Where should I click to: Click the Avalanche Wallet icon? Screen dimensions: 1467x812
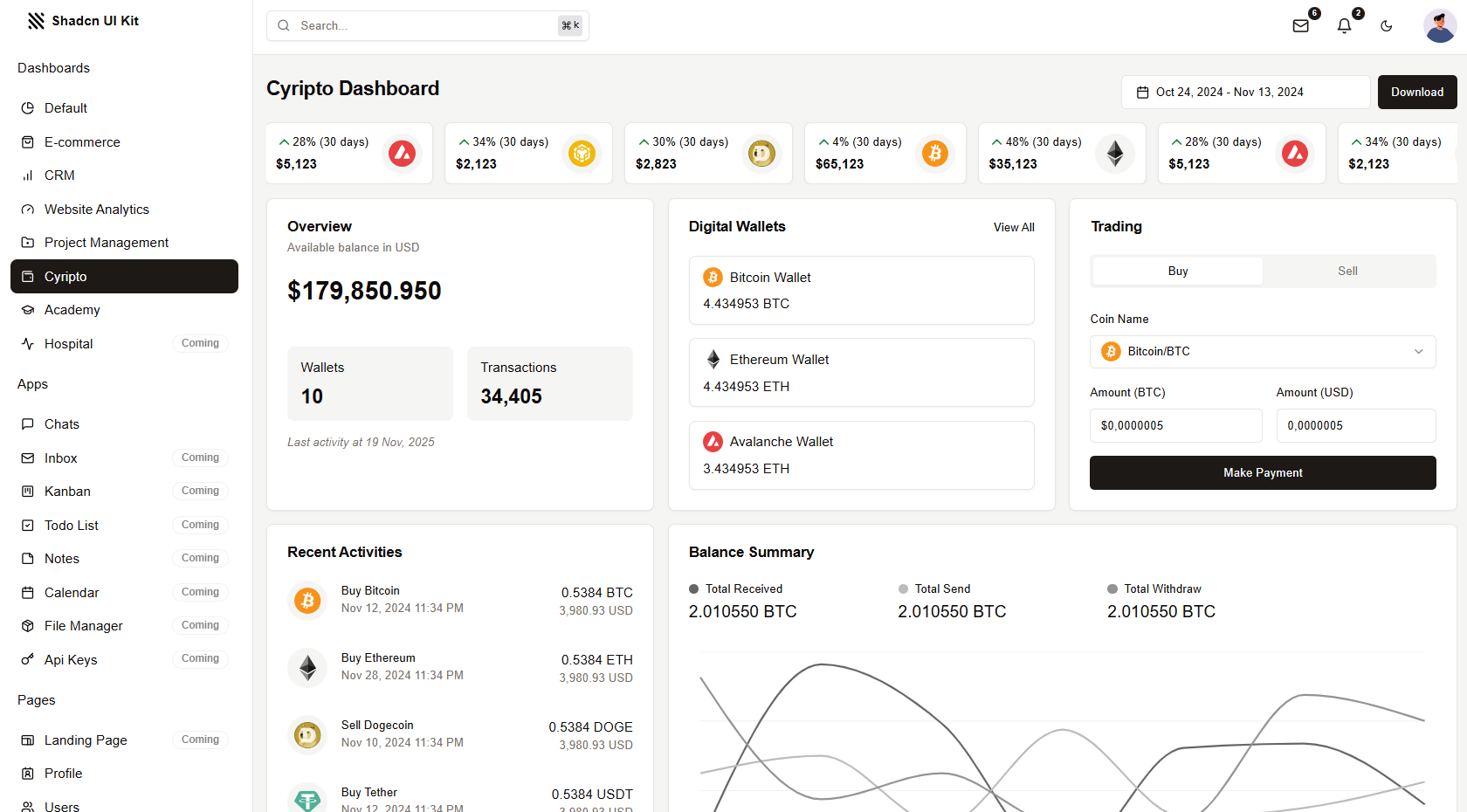(713, 442)
